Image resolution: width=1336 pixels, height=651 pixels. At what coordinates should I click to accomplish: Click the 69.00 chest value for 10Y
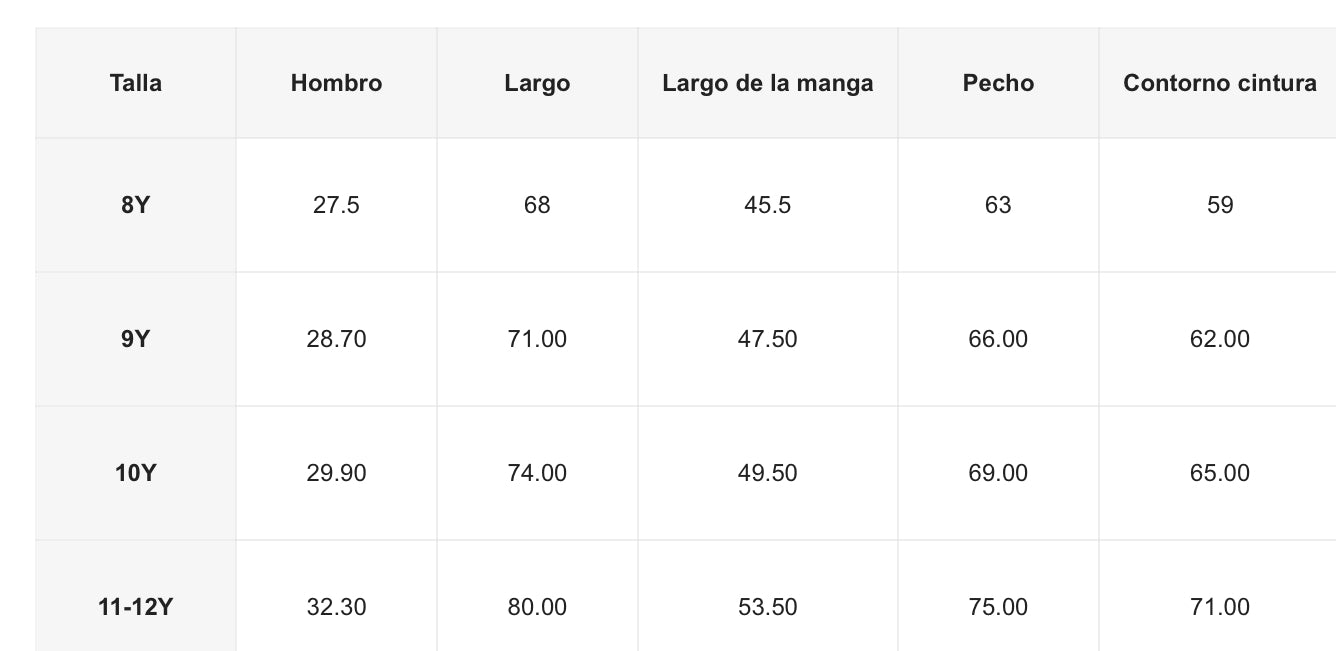(998, 473)
